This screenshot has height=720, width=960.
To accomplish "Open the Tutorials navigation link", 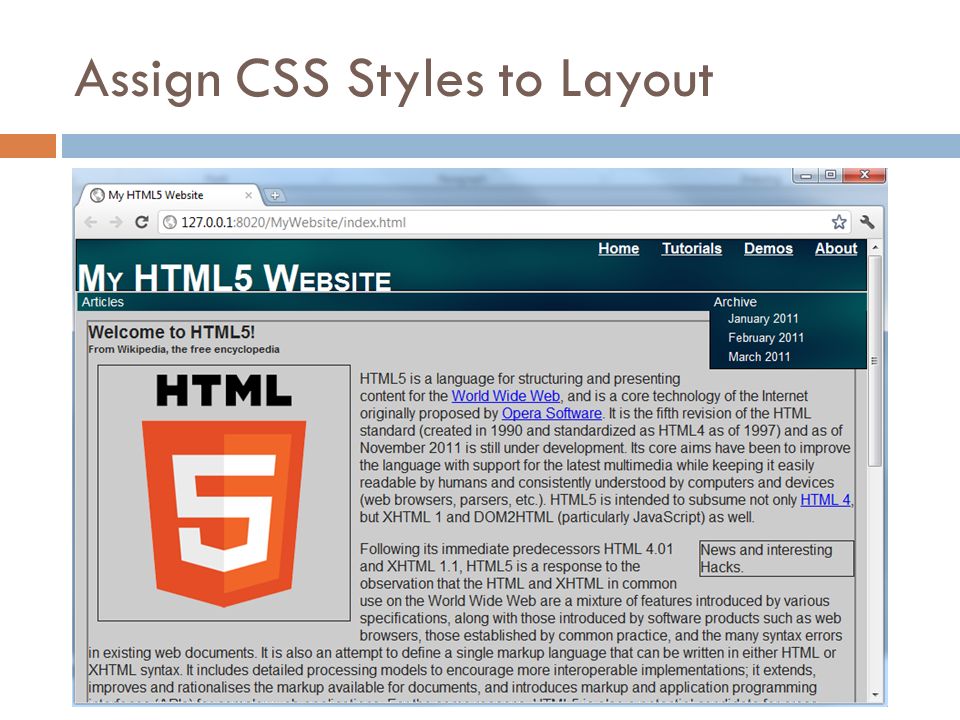I will point(692,249).
